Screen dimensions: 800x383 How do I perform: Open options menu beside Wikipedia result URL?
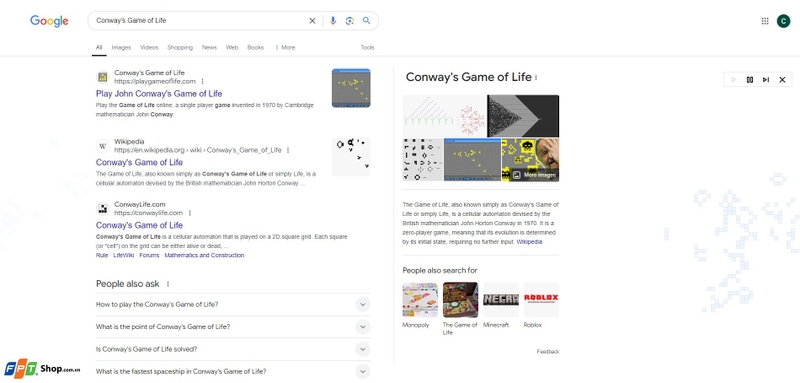tap(288, 150)
